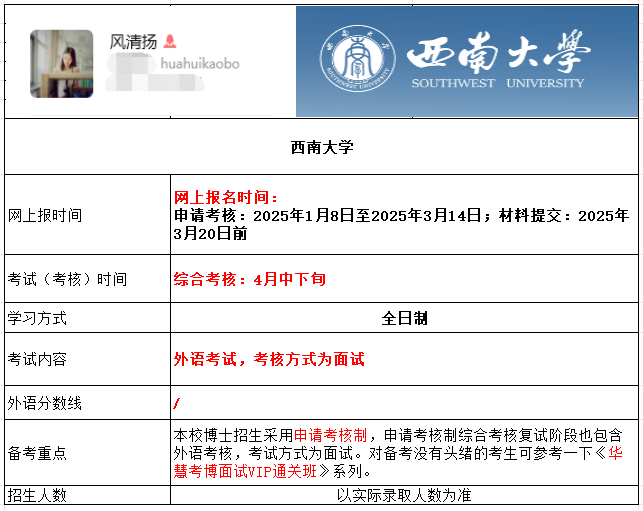
Task: Click the profile avatar photo of 风清扬
Action: (62, 64)
